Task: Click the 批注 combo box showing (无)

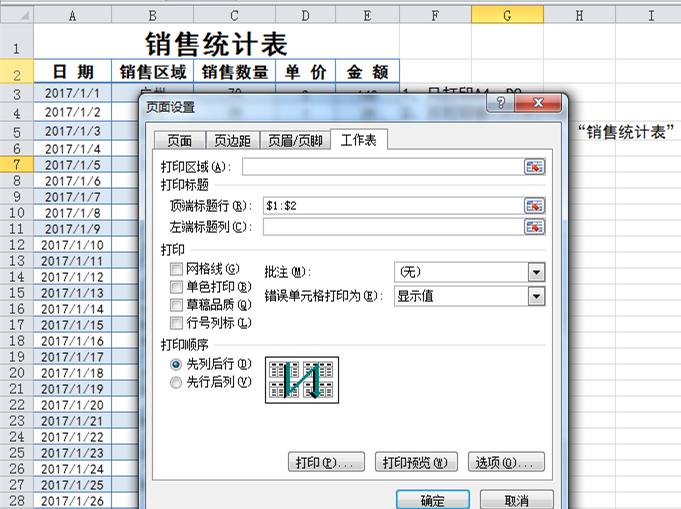Action: (469, 272)
